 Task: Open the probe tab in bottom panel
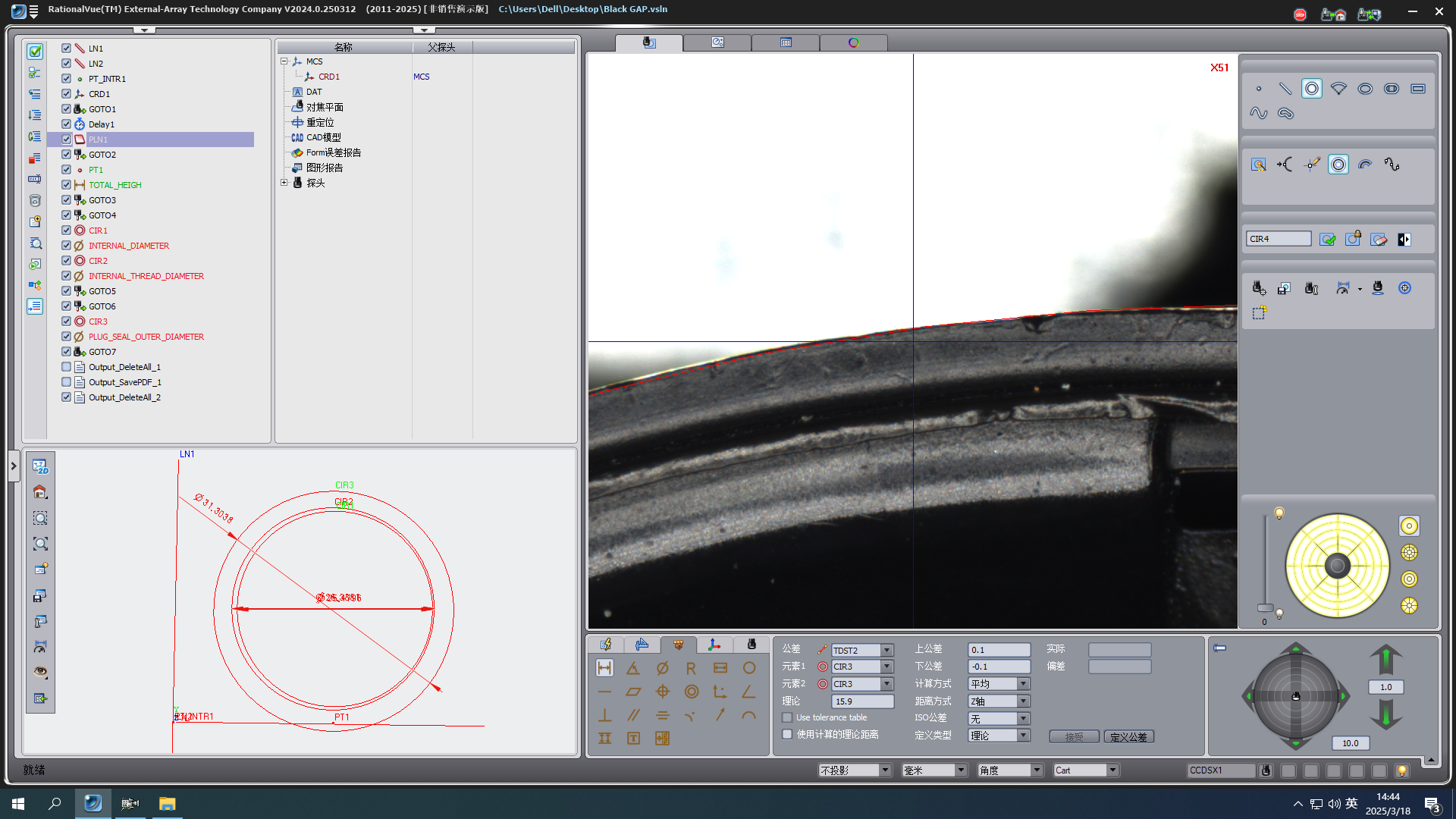[751, 645]
